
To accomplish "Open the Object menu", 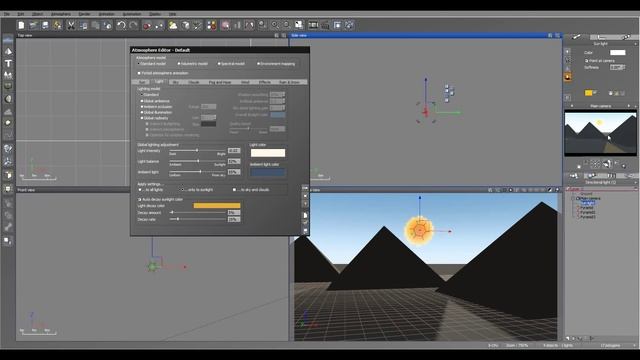I will 37,14.
